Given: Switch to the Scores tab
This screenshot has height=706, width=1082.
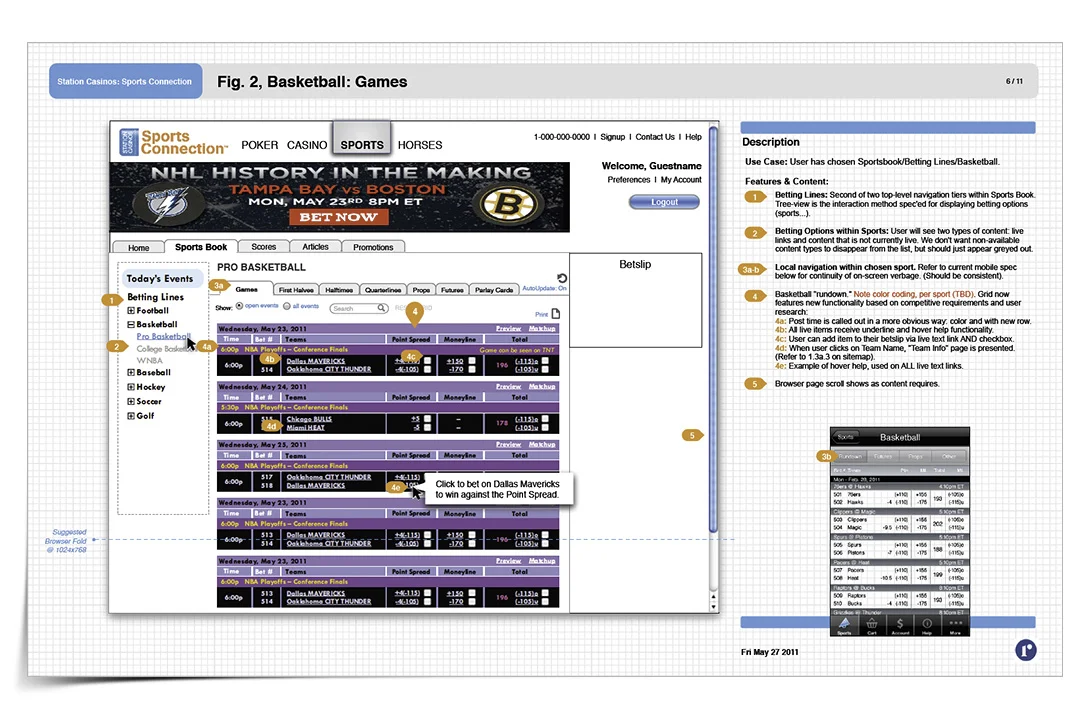Looking at the screenshot, I should click(x=264, y=246).
